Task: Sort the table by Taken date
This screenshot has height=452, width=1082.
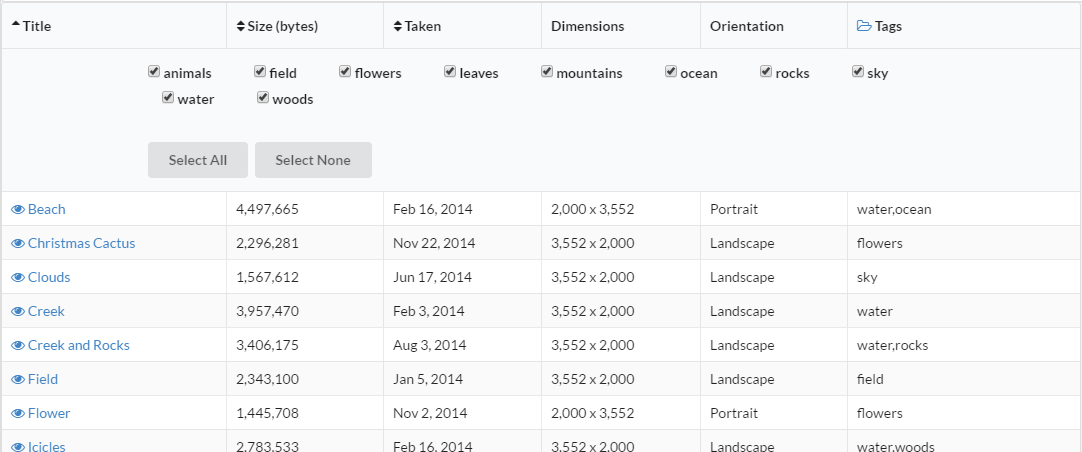Action: 422,26
